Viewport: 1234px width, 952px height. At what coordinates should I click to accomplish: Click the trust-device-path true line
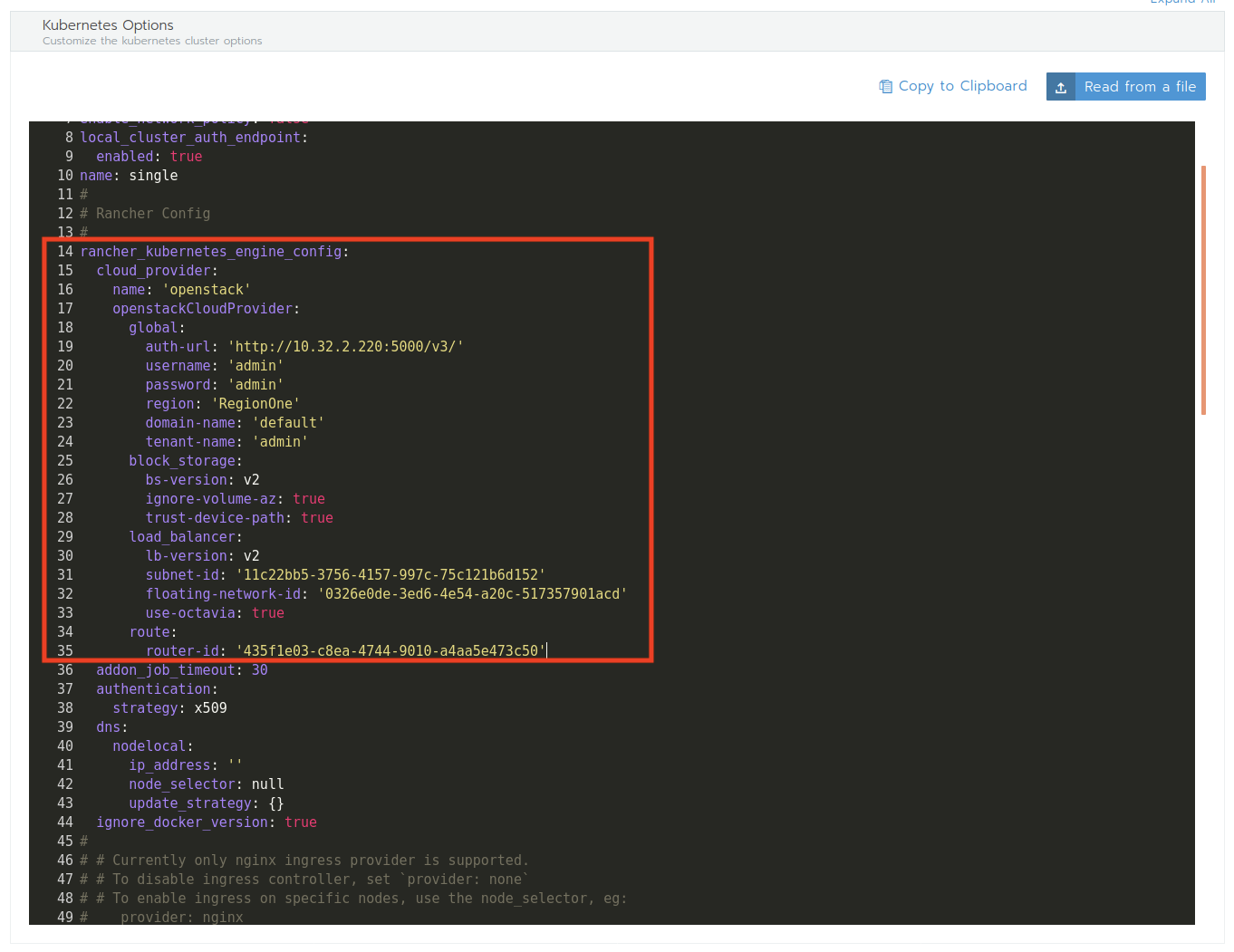click(x=239, y=518)
